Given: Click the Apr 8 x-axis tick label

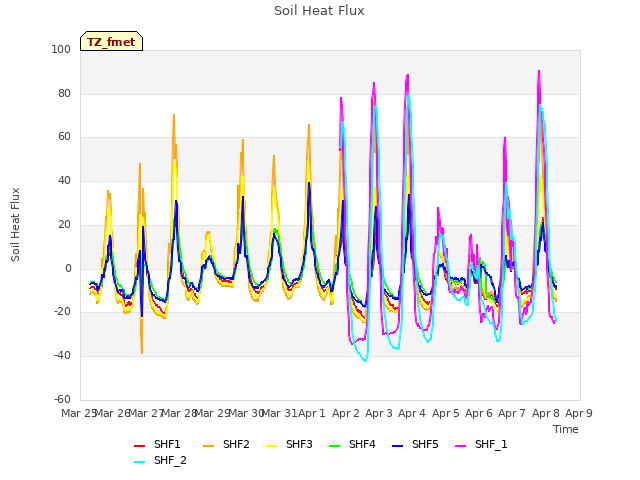Looking at the screenshot, I should click(x=546, y=413).
